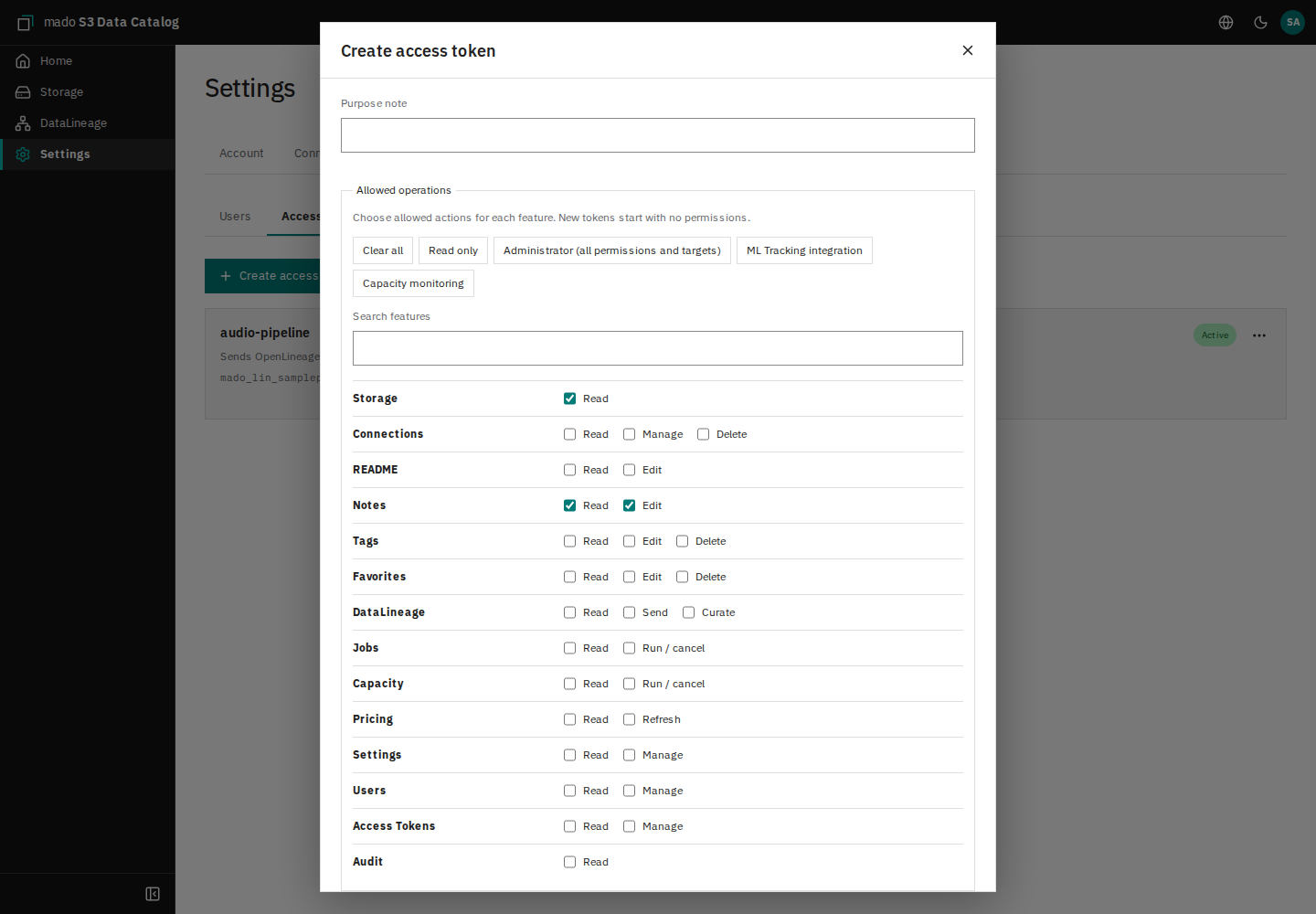Open the DataLineage sidebar icon
This screenshot has height=914, width=1316.
23,123
